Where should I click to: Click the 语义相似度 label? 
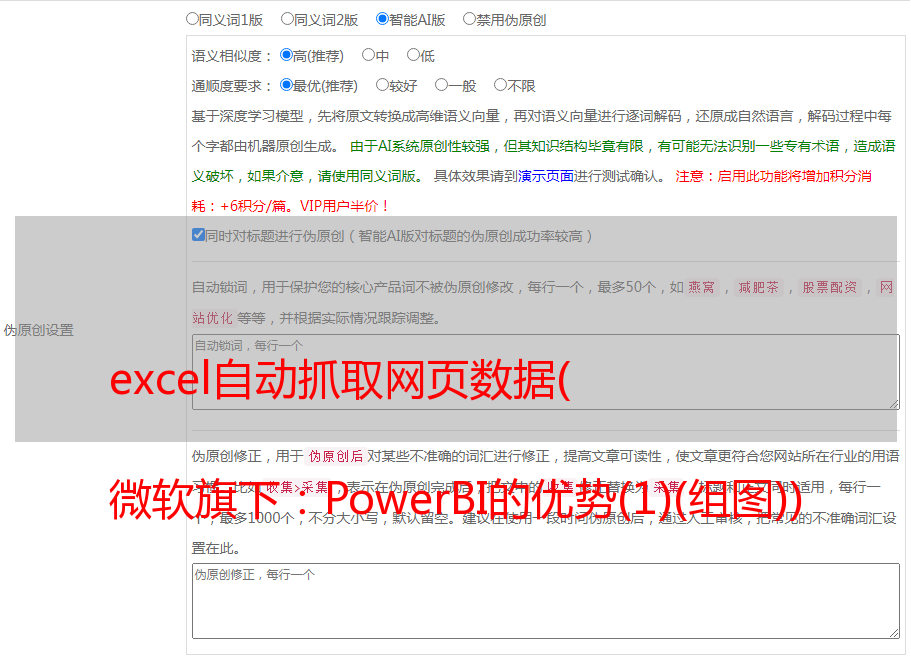(x=231, y=56)
